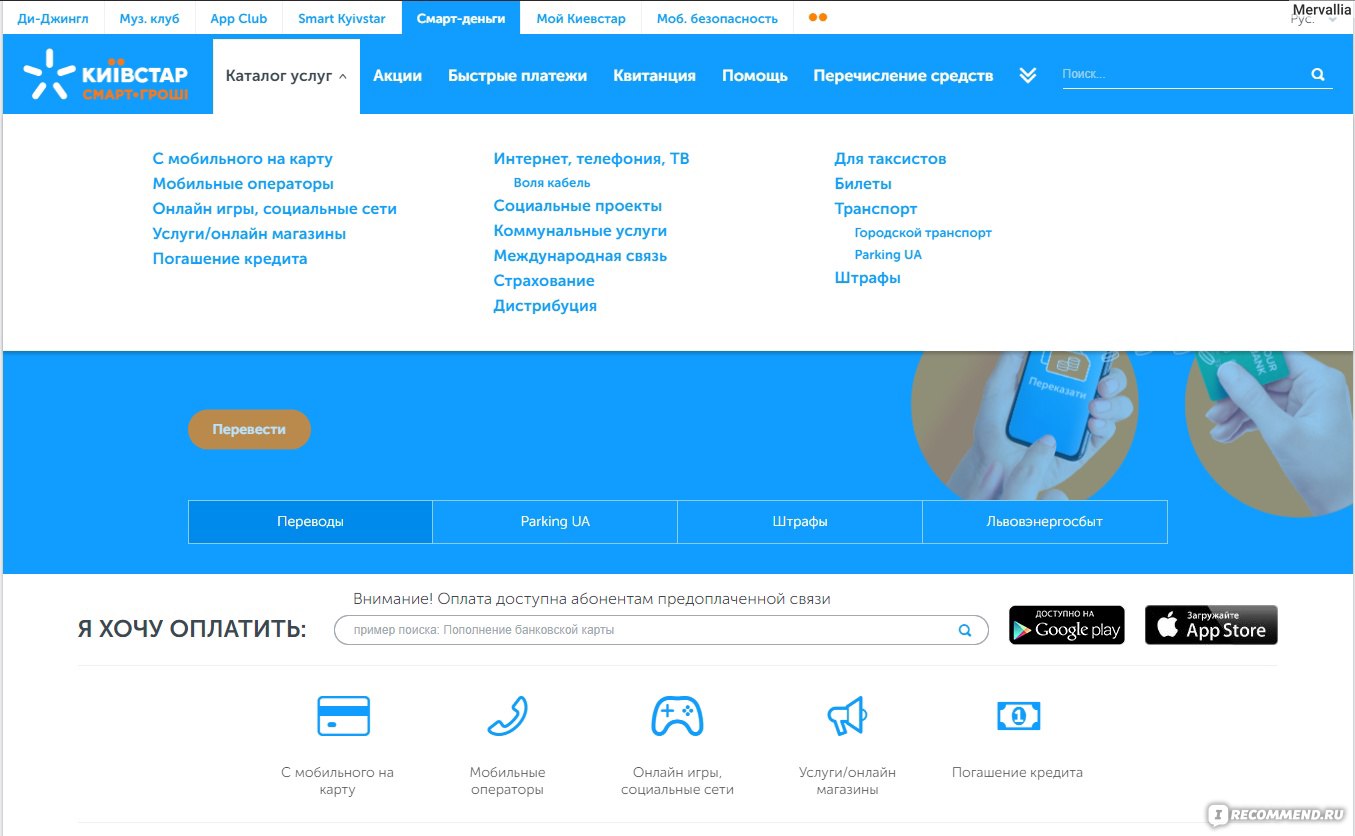Open Быстрые платежи menu item
The image size is (1355, 836).
point(517,75)
